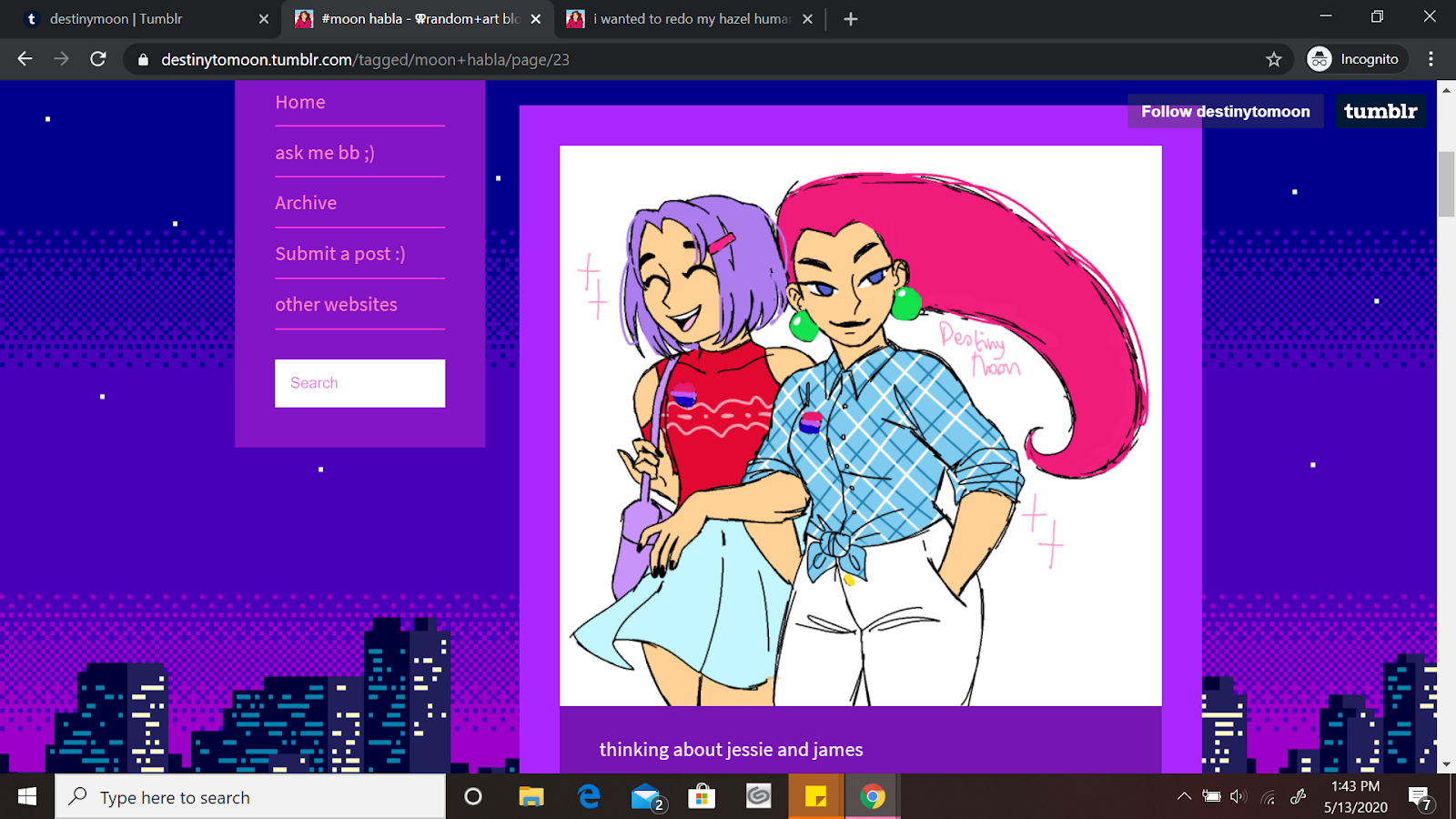The height and width of the screenshot is (819, 1456).
Task: View site security lock info
Action: pos(143,60)
